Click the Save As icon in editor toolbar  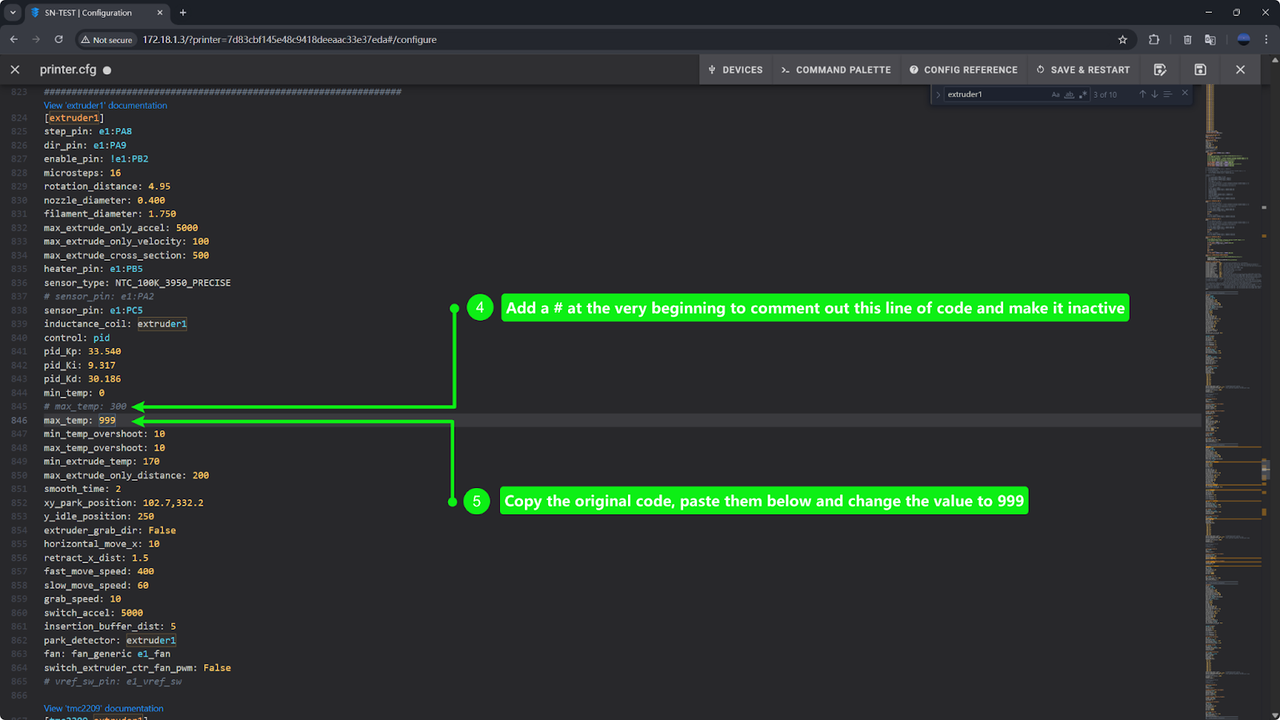[x=1160, y=70]
